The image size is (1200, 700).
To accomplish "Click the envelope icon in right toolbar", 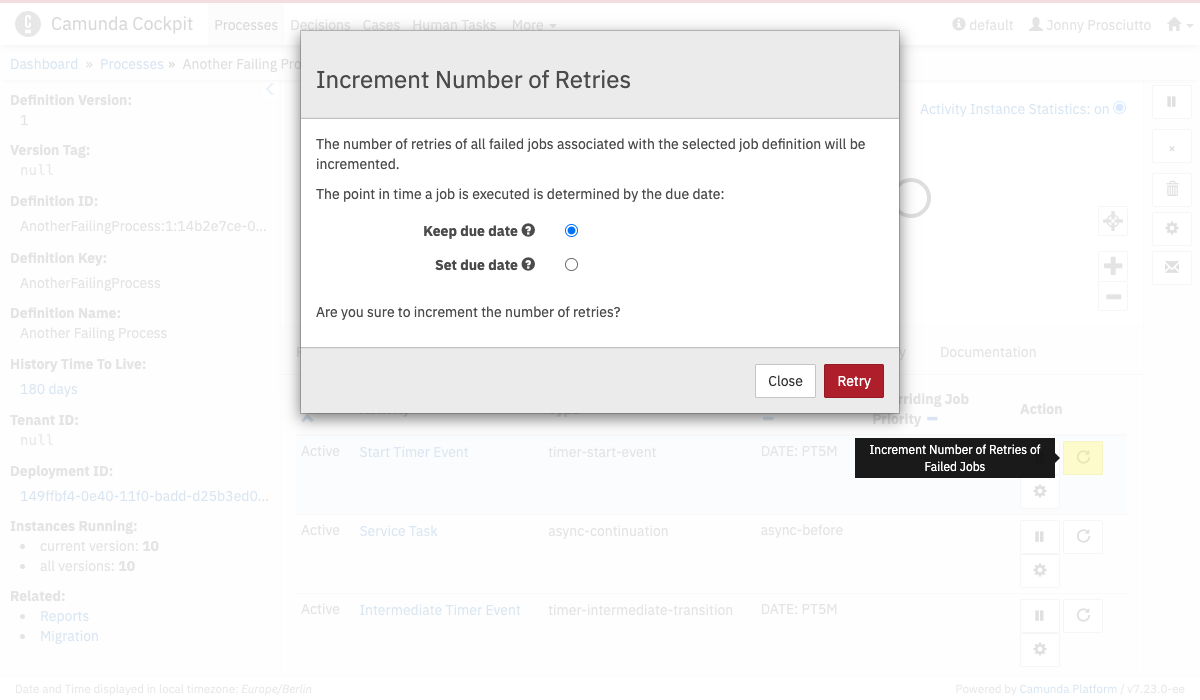I will coord(1172,267).
